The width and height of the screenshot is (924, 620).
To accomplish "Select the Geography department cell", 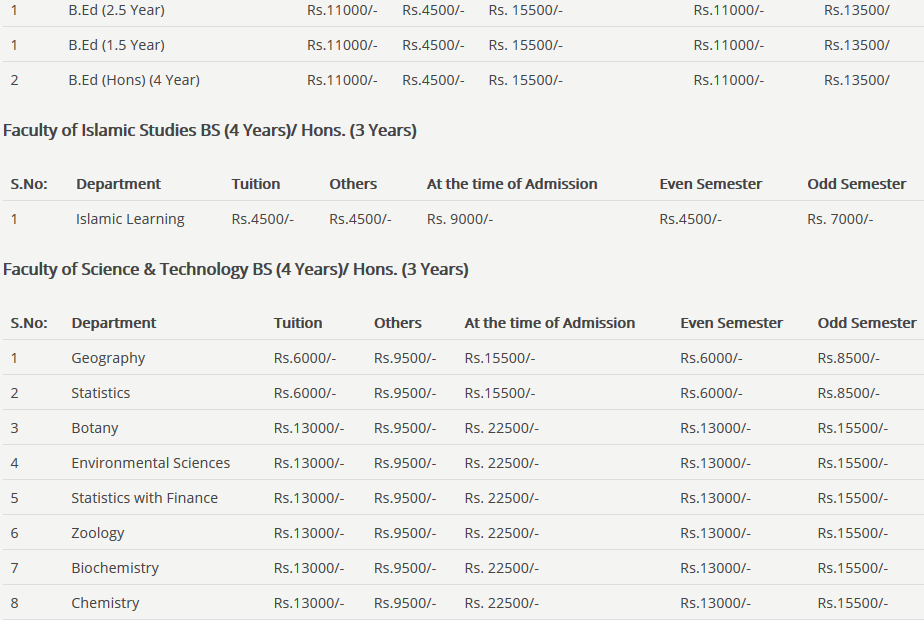I will pos(108,358).
